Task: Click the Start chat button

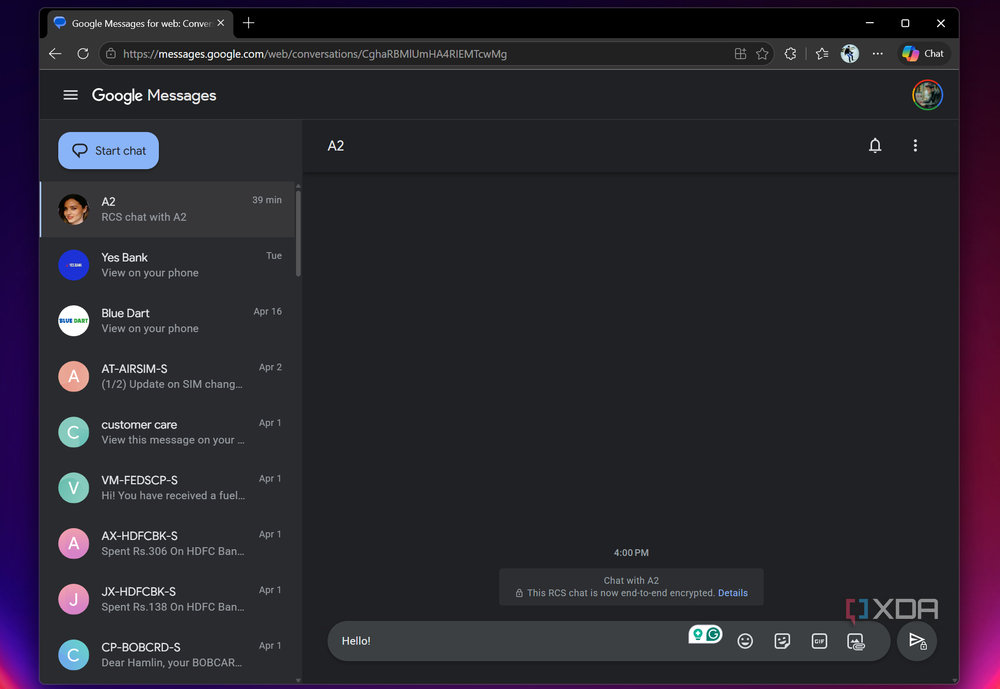Action: point(108,151)
